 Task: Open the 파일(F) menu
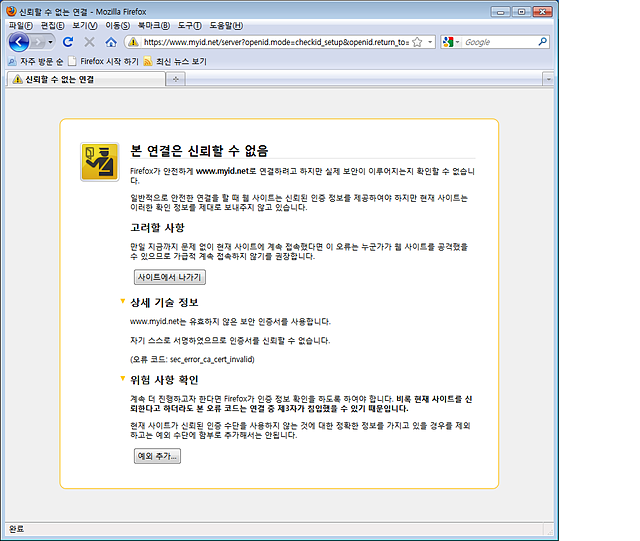tap(20, 26)
